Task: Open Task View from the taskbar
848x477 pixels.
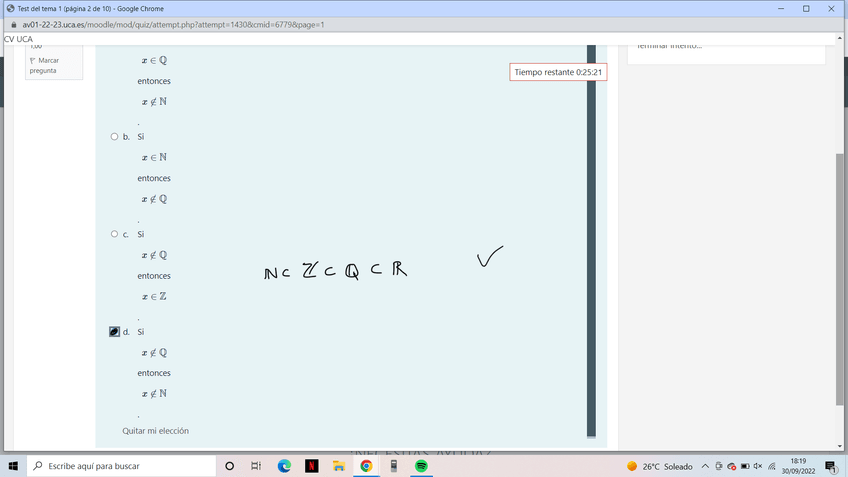Action: pyautogui.click(x=256, y=466)
